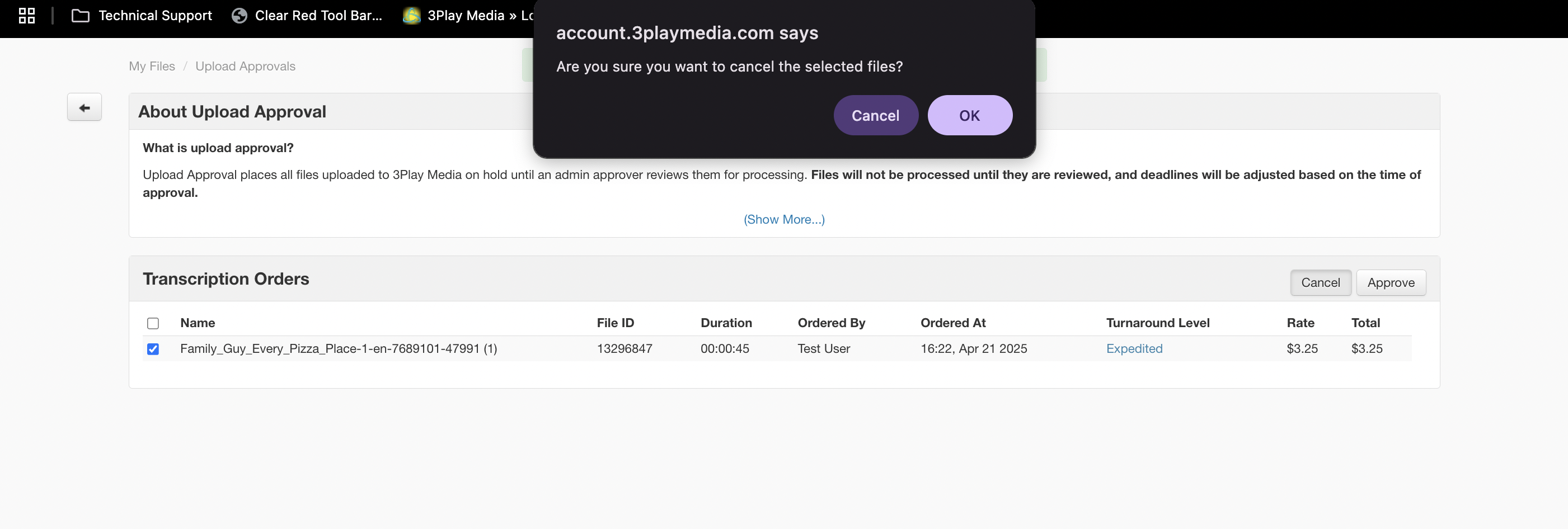Open the Clear Red Tool Bar bookmark
Screen dimensions: 1568x529
307,16
